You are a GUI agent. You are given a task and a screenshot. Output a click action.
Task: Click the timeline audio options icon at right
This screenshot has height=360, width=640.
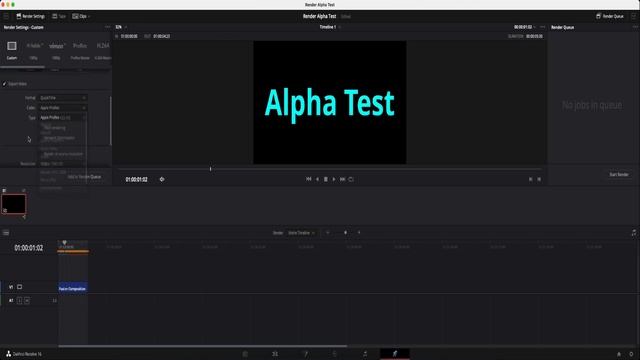(x=633, y=233)
